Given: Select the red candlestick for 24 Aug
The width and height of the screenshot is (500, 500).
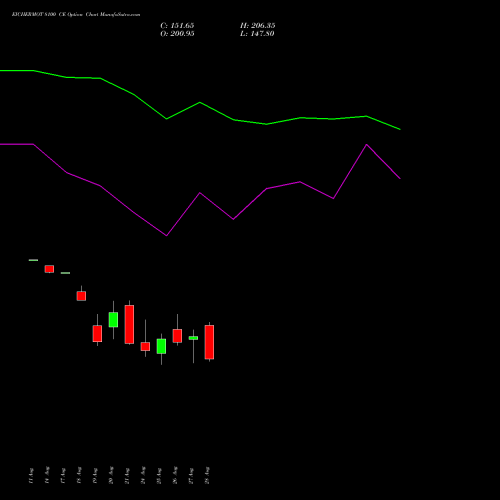Looking at the screenshot, I should pyautogui.click(x=145, y=346).
